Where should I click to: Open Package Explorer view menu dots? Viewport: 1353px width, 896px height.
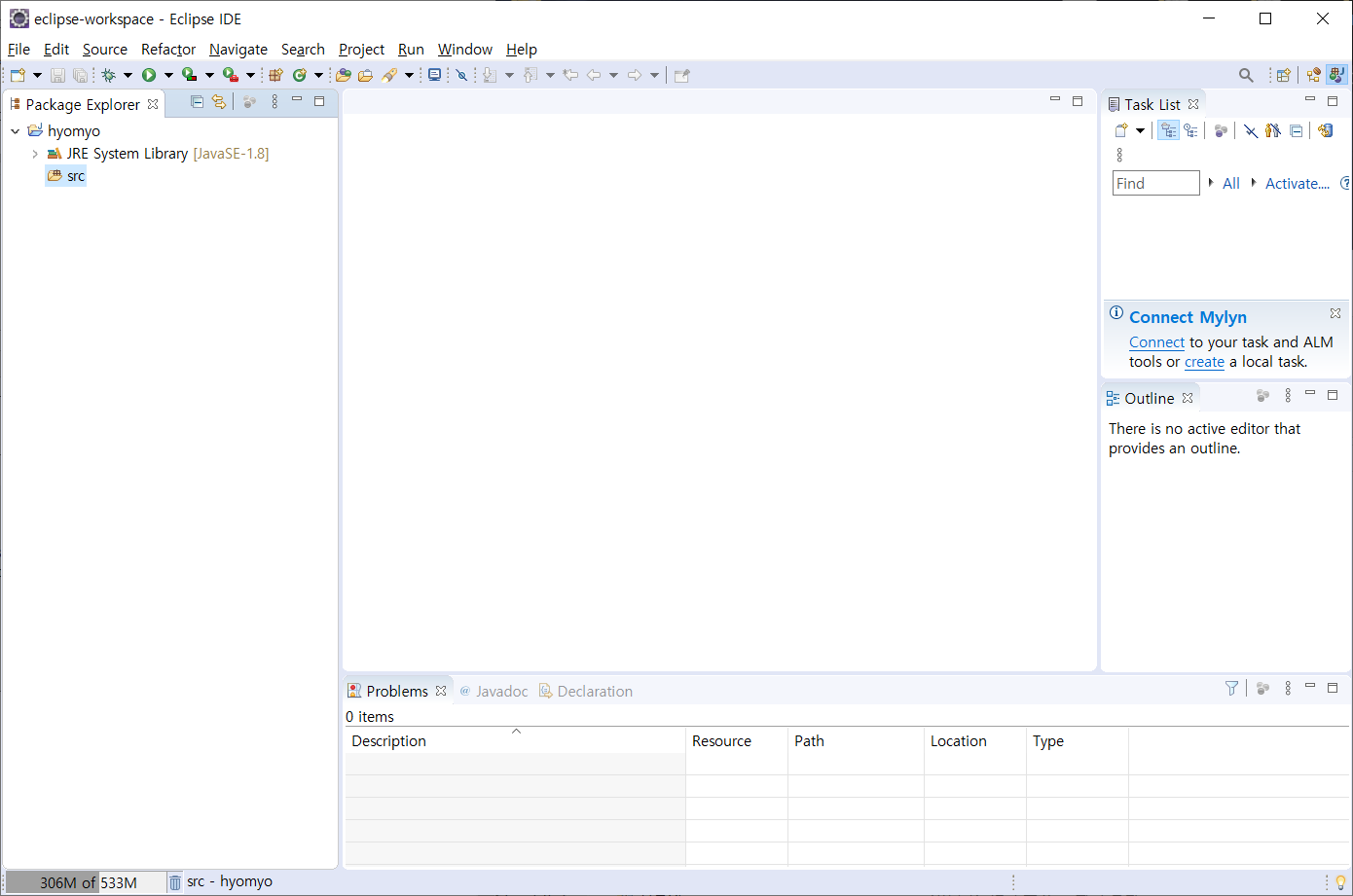tap(274, 101)
